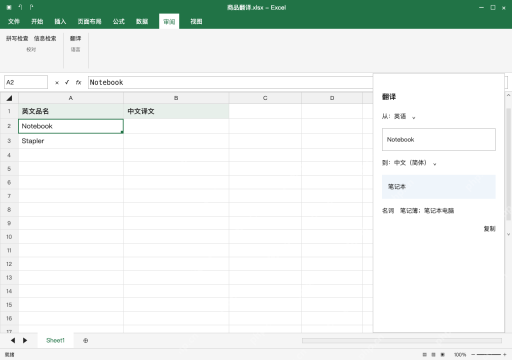Click the undo arrow in title bar
The height and width of the screenshot is (360, 512).
pyautogui.click(x=20, y=7)
